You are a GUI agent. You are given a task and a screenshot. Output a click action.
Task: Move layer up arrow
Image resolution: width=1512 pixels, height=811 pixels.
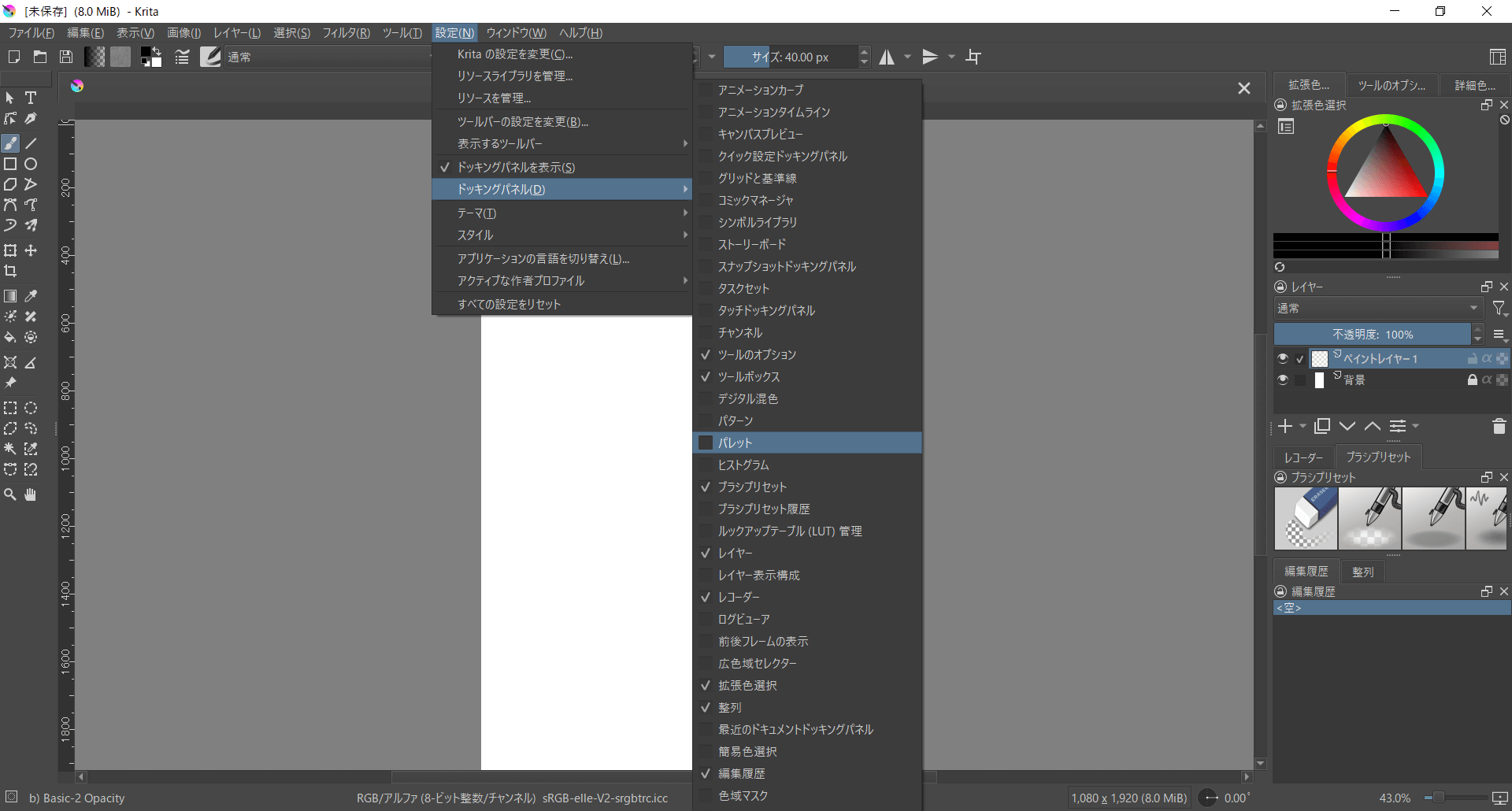pyautogui.click(x=1373, y=426)
